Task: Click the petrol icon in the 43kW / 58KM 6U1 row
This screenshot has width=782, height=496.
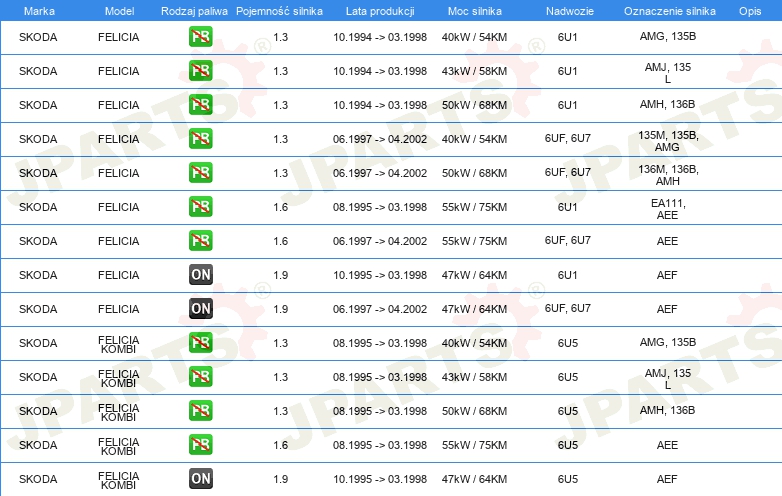Action: point(200,71)
